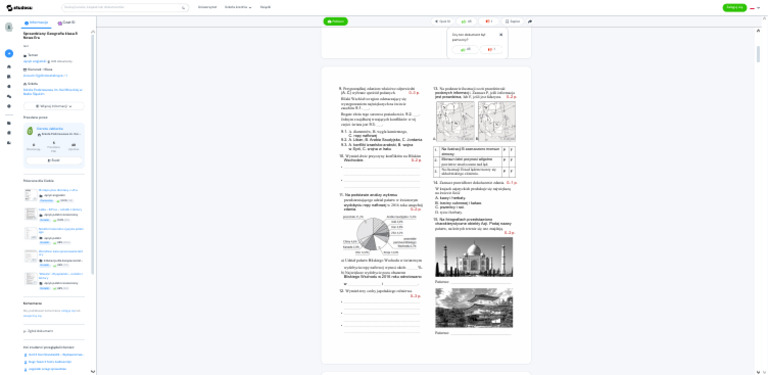
Task: Open the round icon below the sidebar divider
Action: coord(9,133)
